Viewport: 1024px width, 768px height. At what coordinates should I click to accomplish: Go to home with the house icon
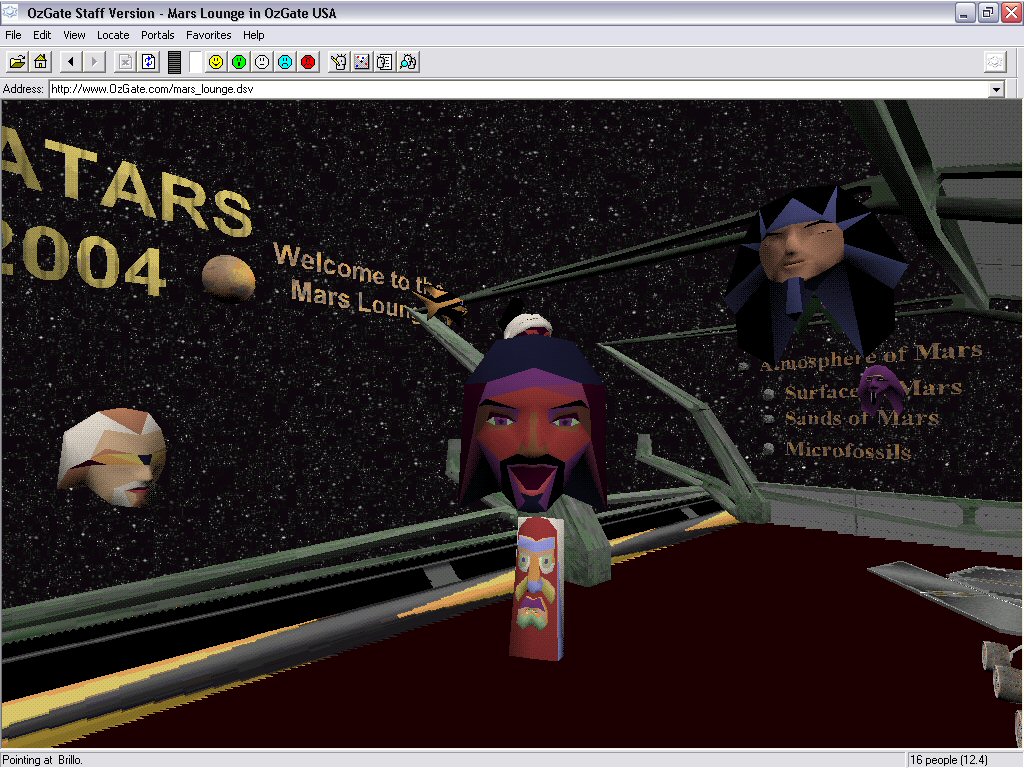pos(41,62)
